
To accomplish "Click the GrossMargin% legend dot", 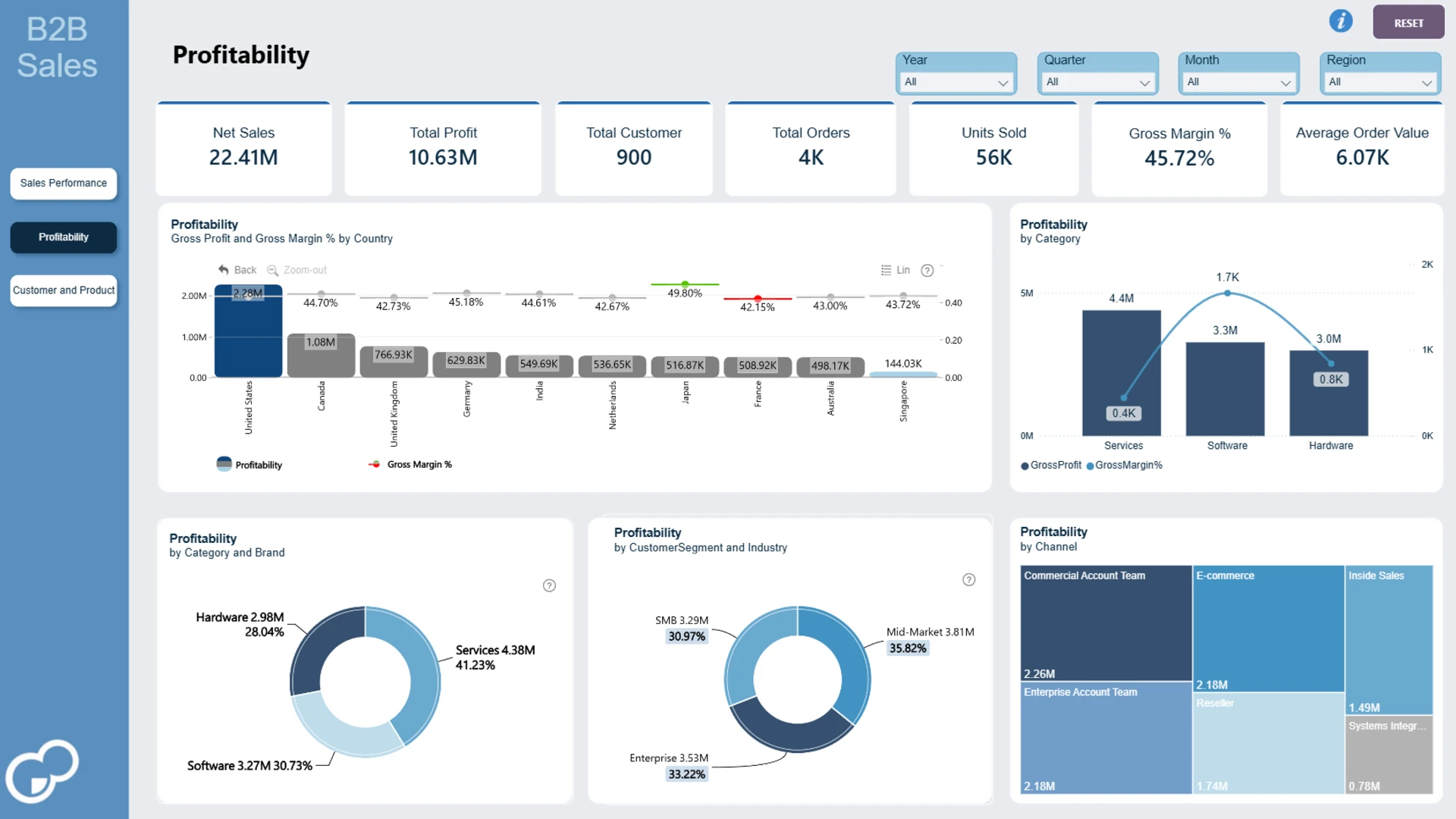I will (1090, 466).
